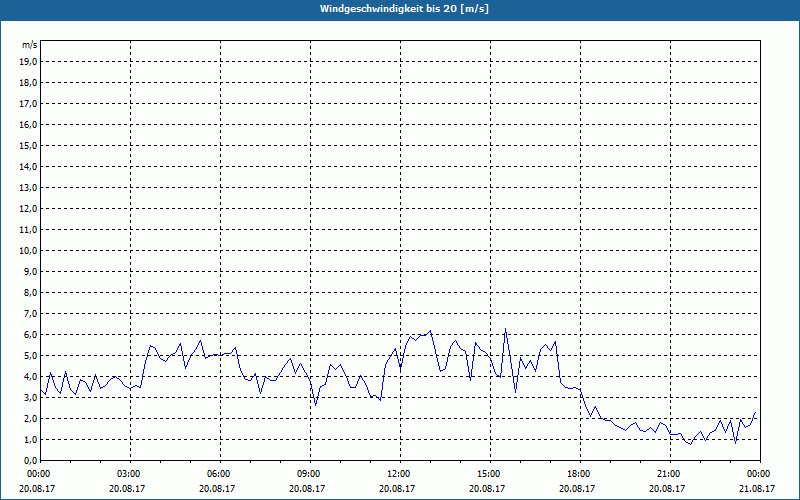Viewport: 800px width, 500px height.
Task: Click the 06:00 time axis label
Action: tap(220, 474)
